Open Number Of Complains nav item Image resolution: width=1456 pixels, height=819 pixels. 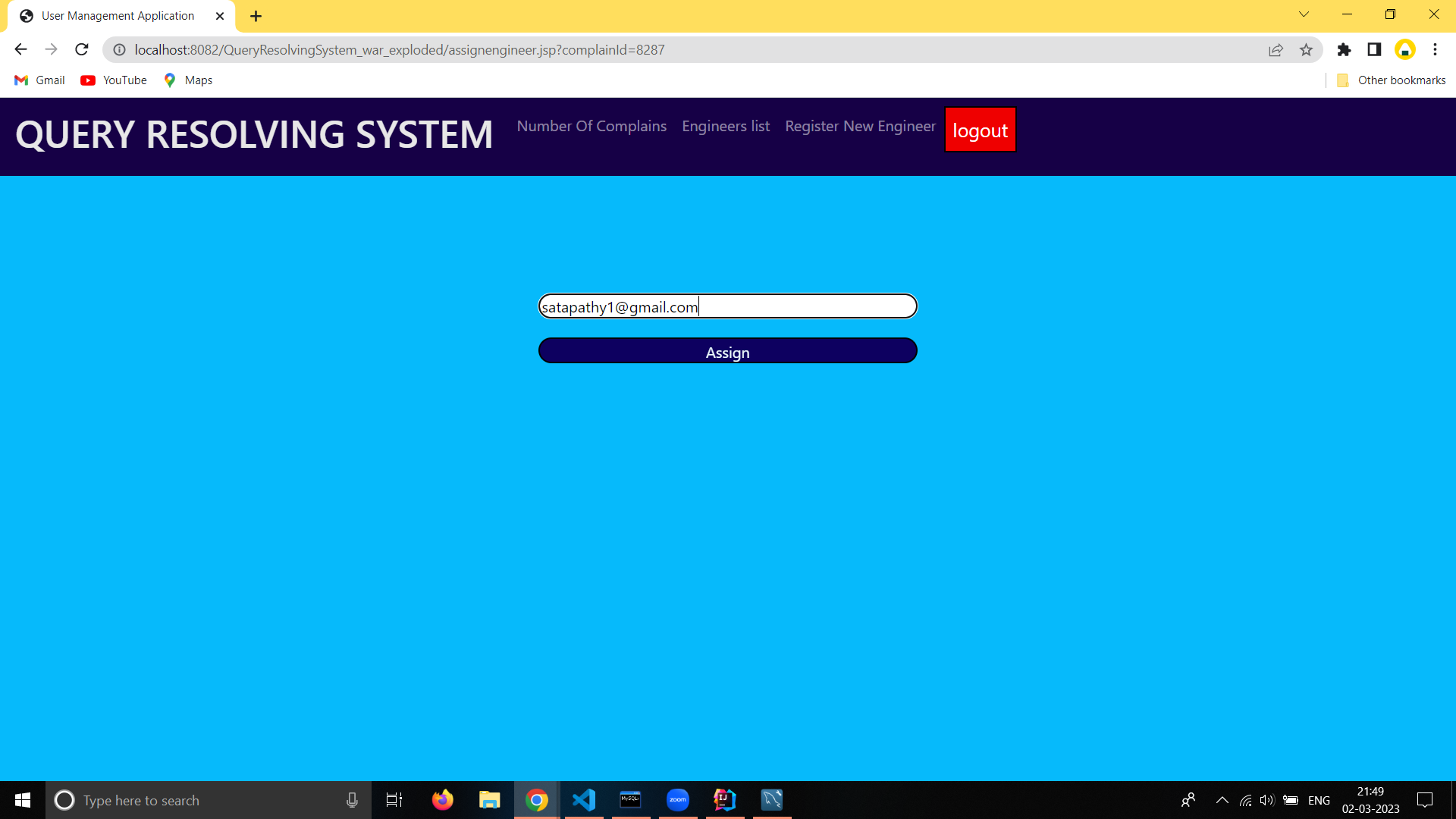click(x=591, y=127)
